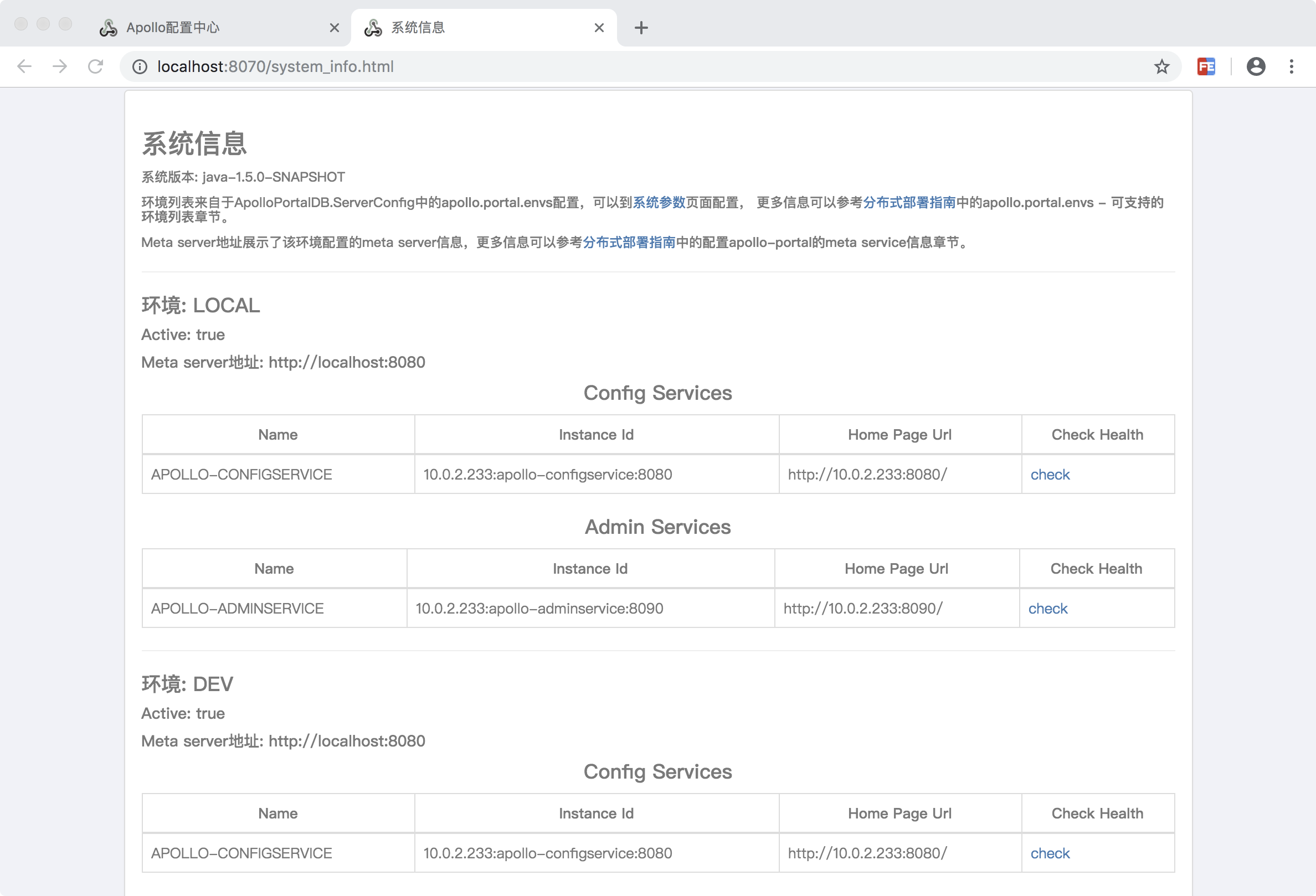Image resolution: width=1316 pixels, height=896 pixels.
Task: Close the Apollo配置中心 tab
Action: point(334,28)
